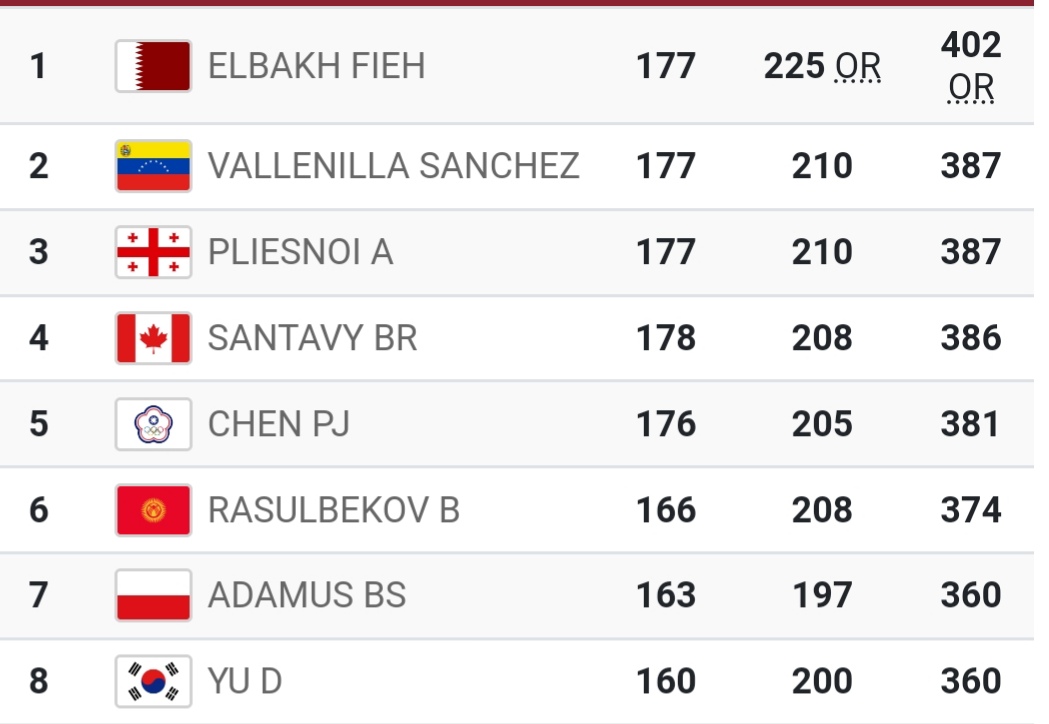Click the Poland flag icon

coord(153,595)
